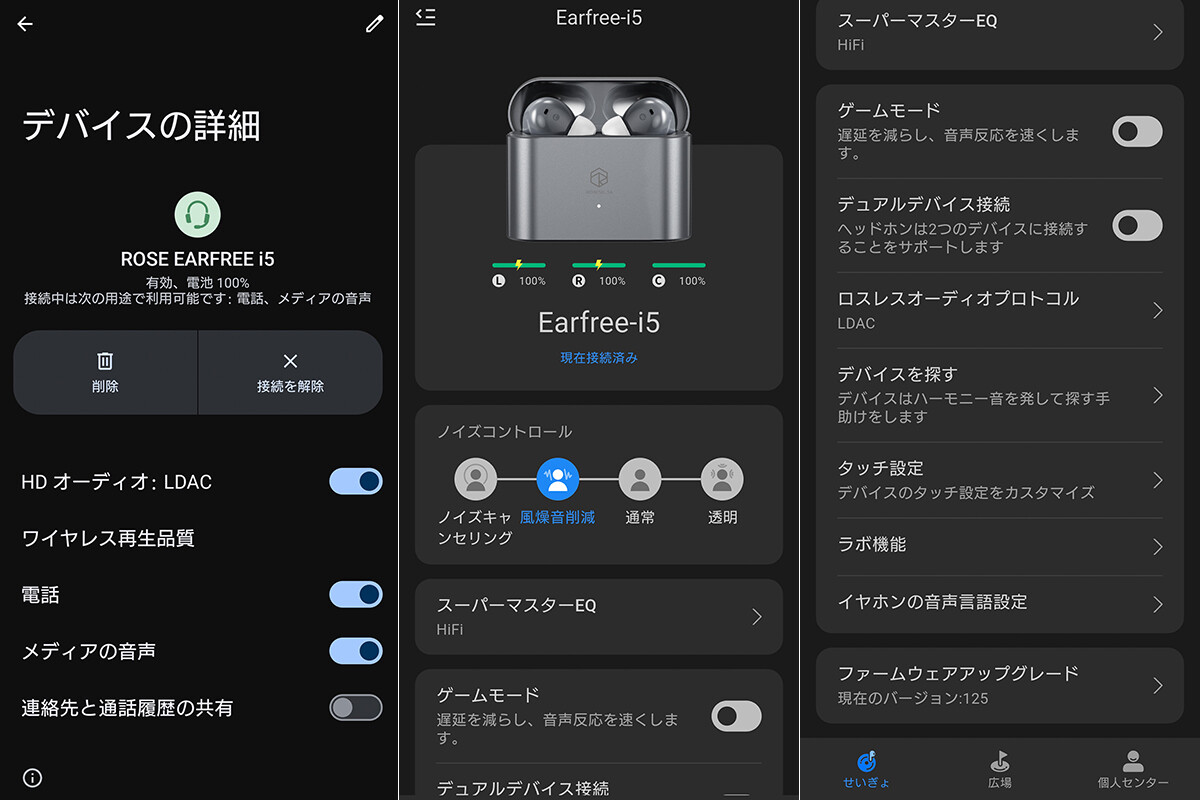Viewport: 1200px width, 800px height.
Task: Open スーパーマスターEQ chevron in right screen
Action: pos(1158,32)
